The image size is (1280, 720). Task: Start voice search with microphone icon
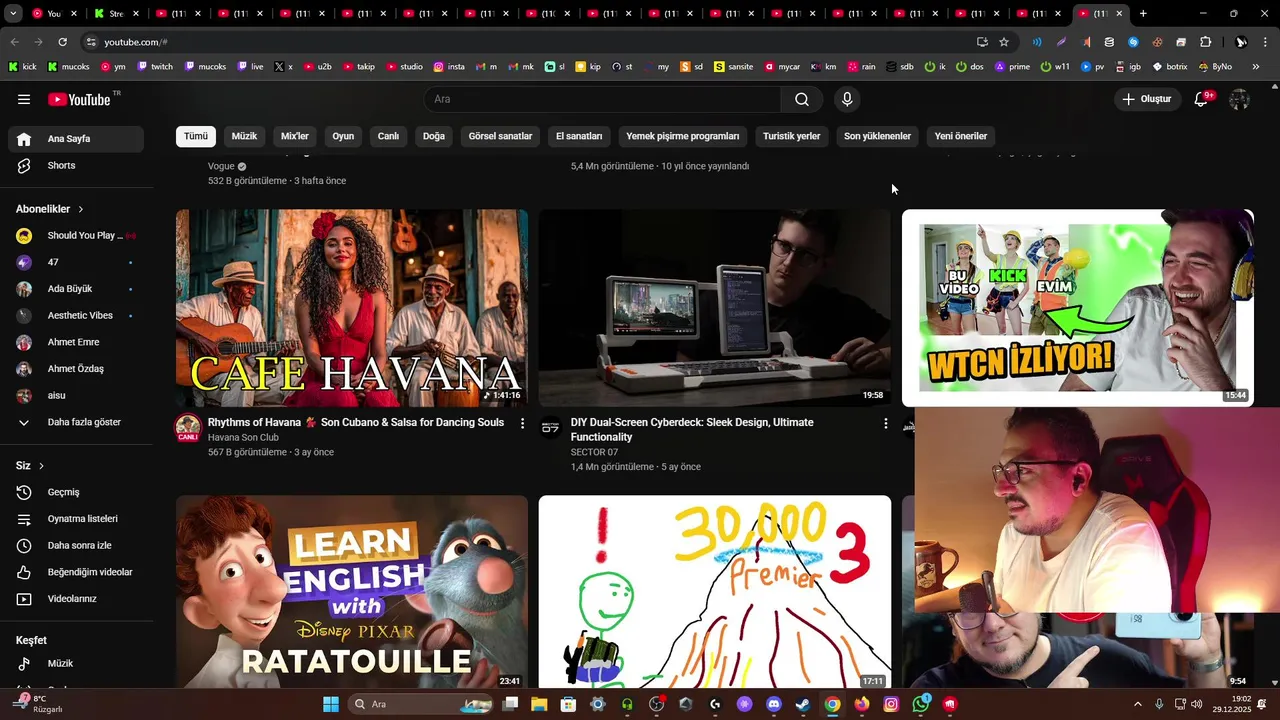(x=847, y=99)
